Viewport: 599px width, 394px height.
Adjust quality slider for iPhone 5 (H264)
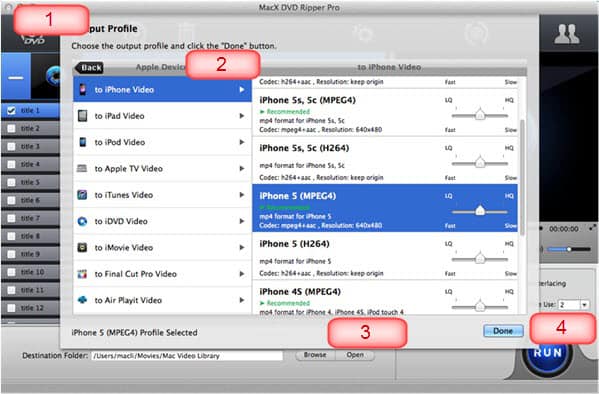click(x=480, y=259)
